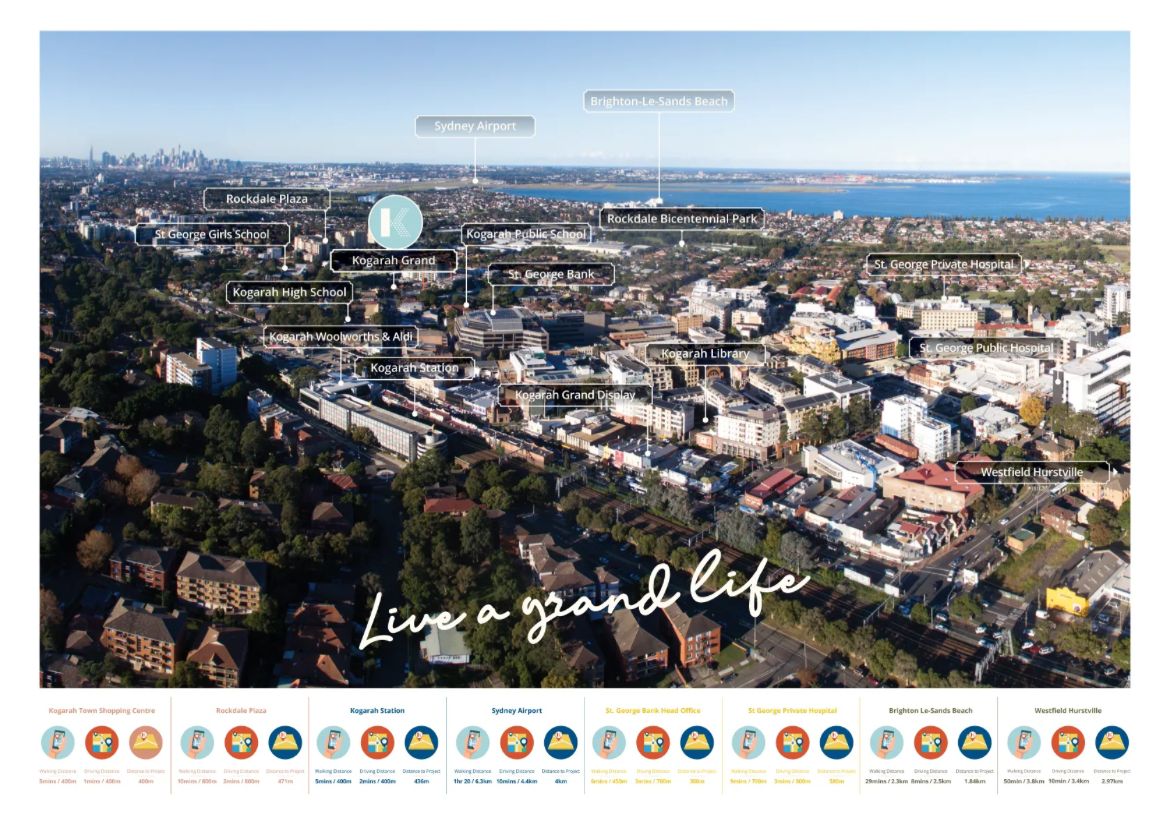Screen dimensions: 1170x815
Task: Click driving distance icon under Brighton Le-Sands Beach
Action: [930, 742]
